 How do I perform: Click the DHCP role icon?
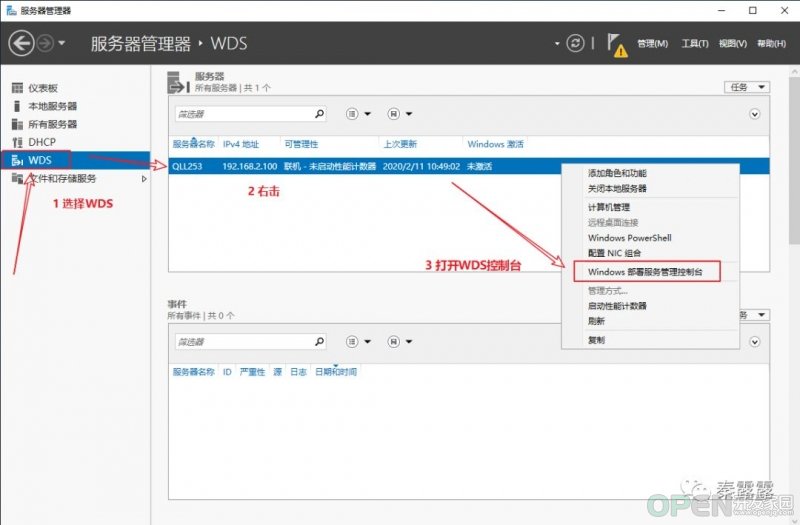[17, 142]
